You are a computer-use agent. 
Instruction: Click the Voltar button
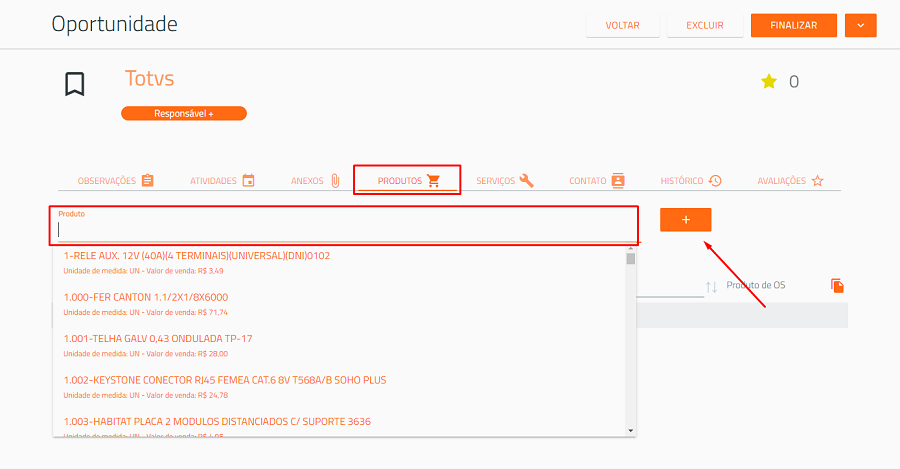(622, 25)
